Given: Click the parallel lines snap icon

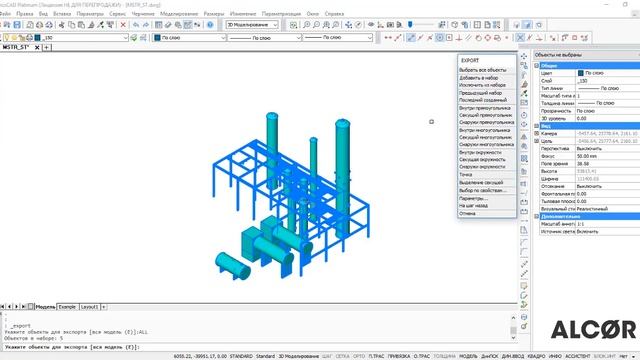Looking at the screenshot, I should [x=468, y=38].
